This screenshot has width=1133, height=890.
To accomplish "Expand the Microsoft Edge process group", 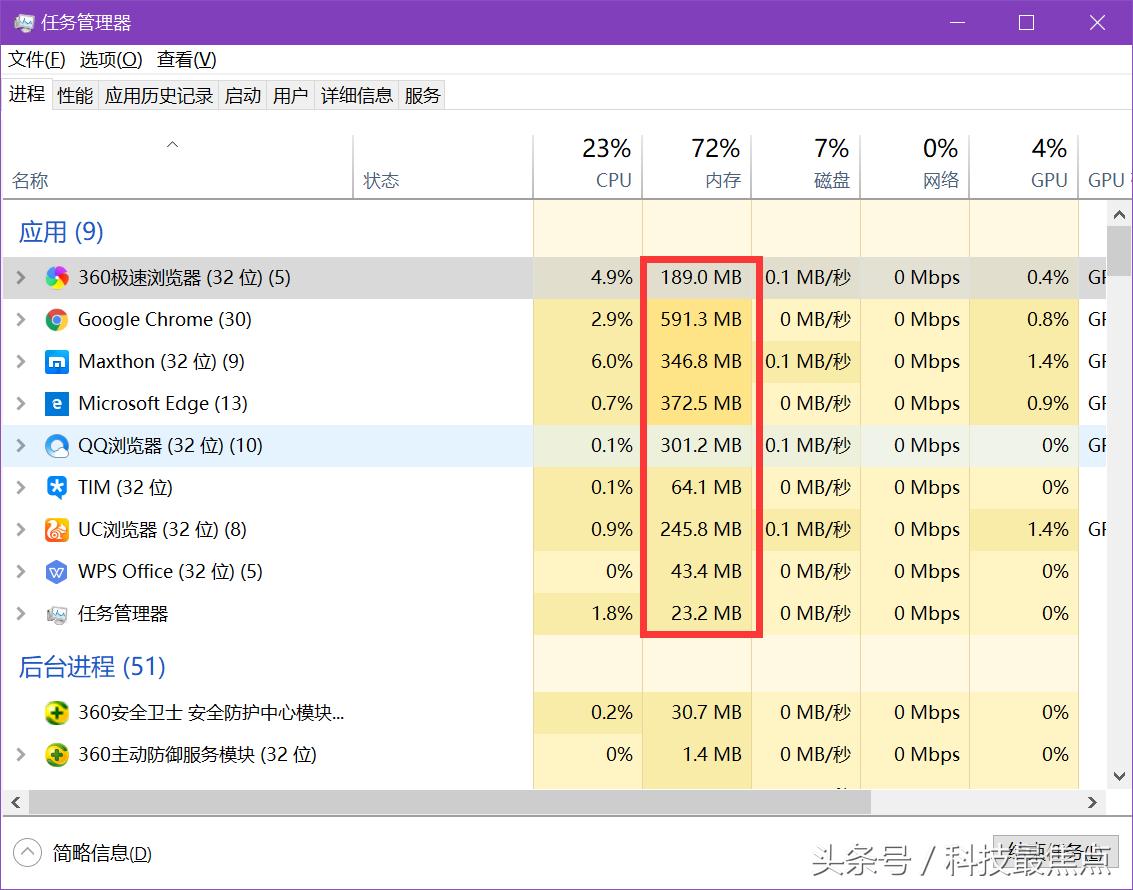I will 22,404.
